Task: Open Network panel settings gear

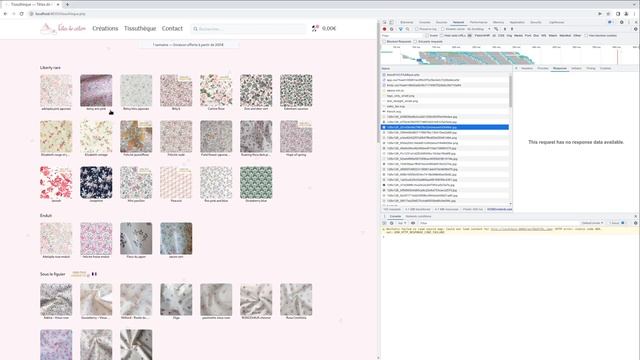Action: click(636, 29)
